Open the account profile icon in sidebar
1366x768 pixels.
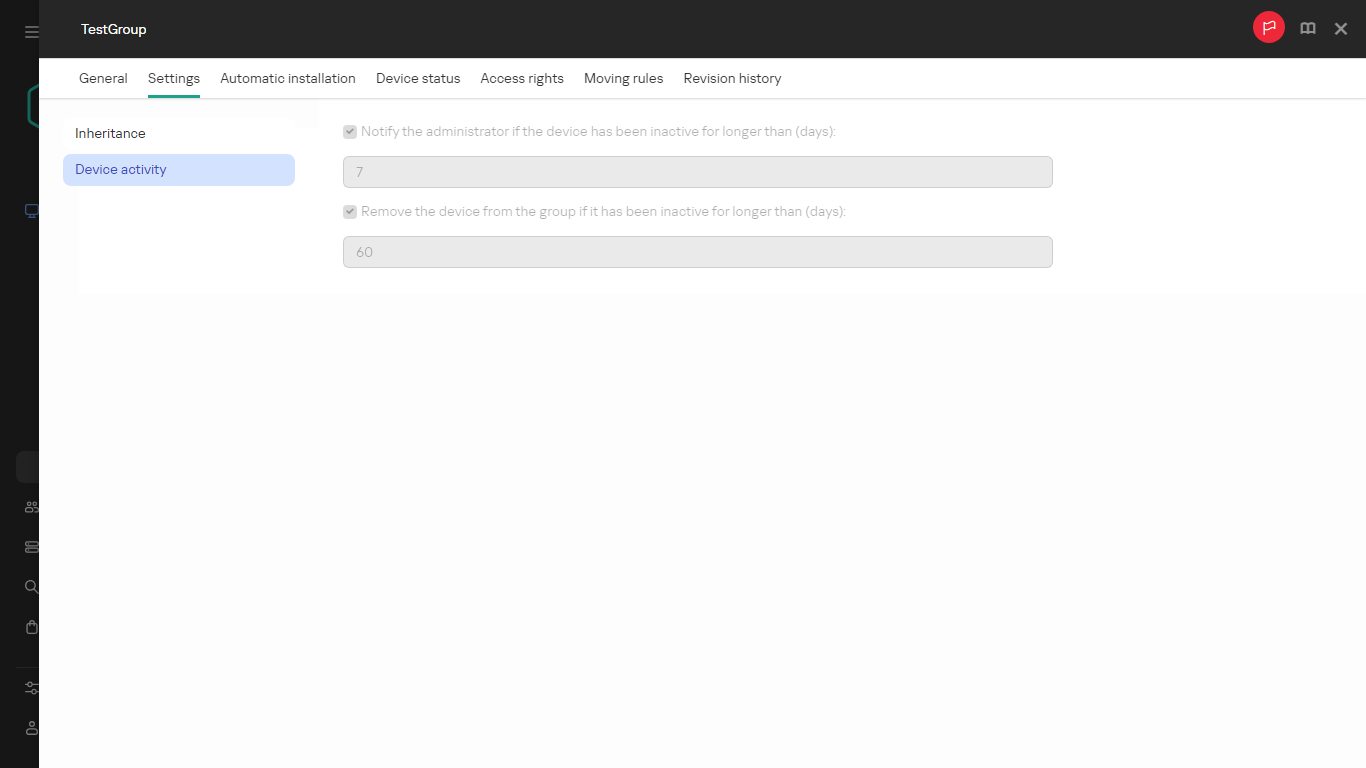click(30, 728)
